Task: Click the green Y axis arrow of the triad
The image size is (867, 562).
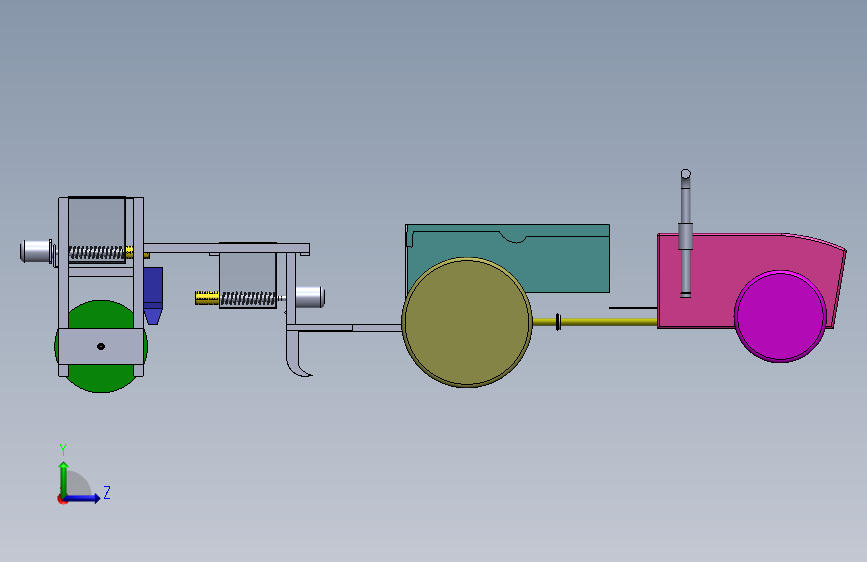Action: [x=64, y=479]
